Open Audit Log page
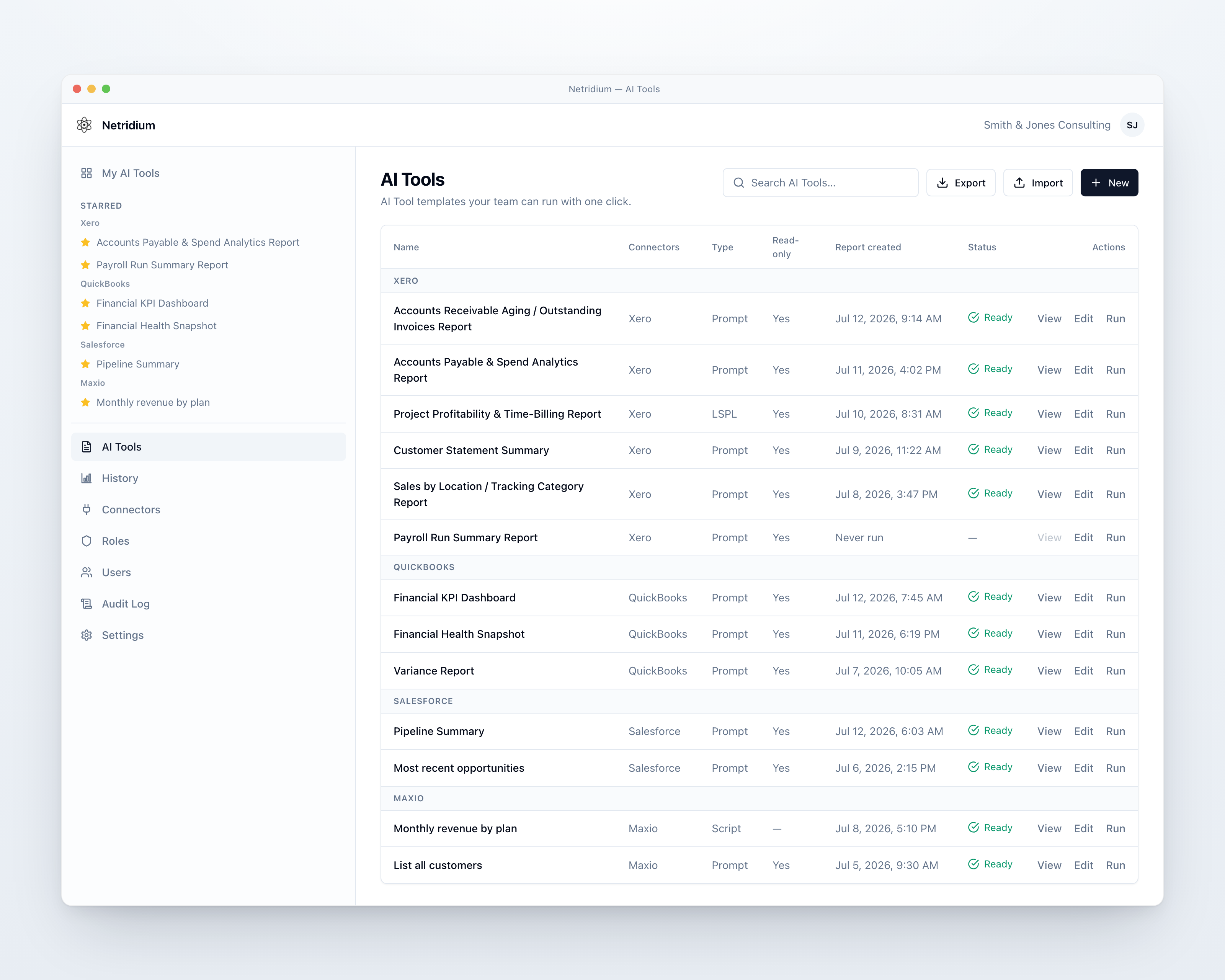Screen dimensions: 1225x980 coord(208,604)
